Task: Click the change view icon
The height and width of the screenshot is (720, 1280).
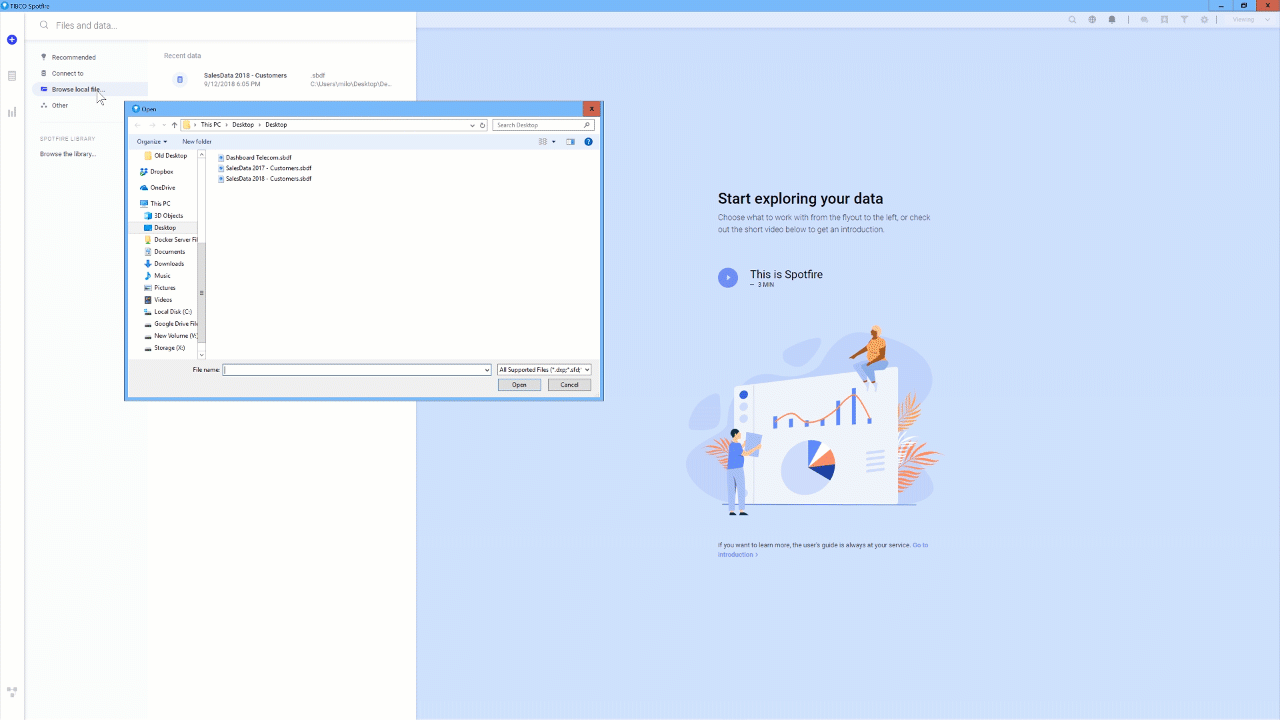Action: click(x=543, y=142)
